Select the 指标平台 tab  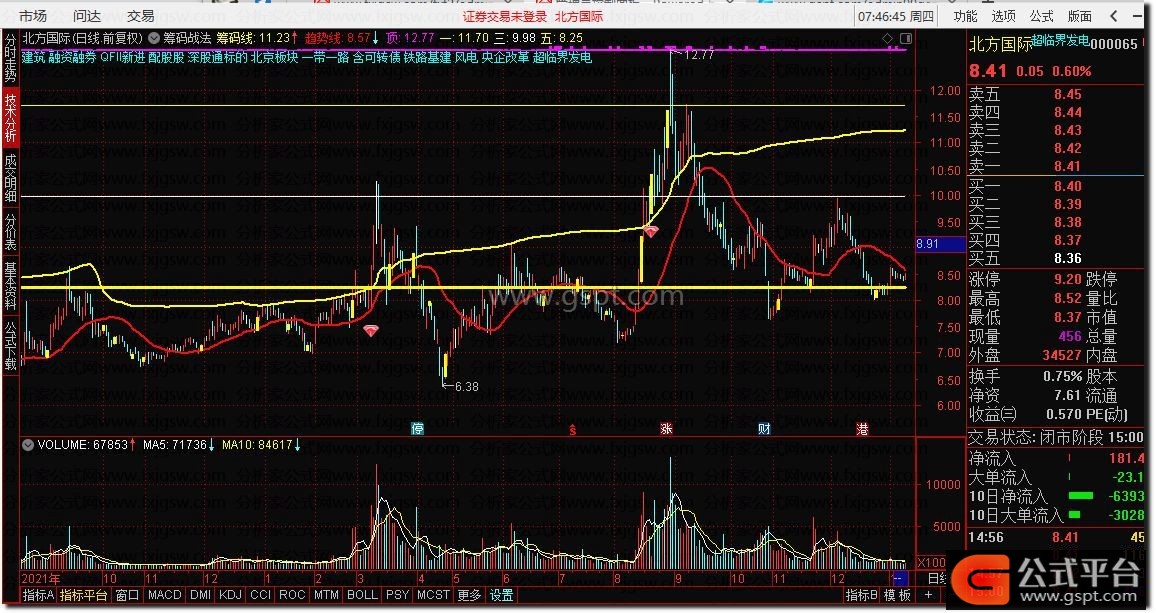pos(84,595)
